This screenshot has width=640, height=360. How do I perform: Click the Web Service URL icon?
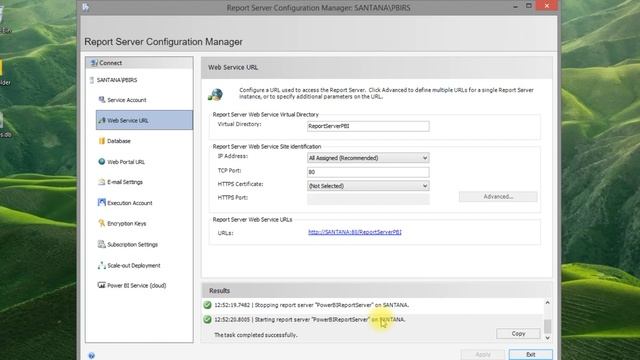pyautogui.click(x=102, y=120)
